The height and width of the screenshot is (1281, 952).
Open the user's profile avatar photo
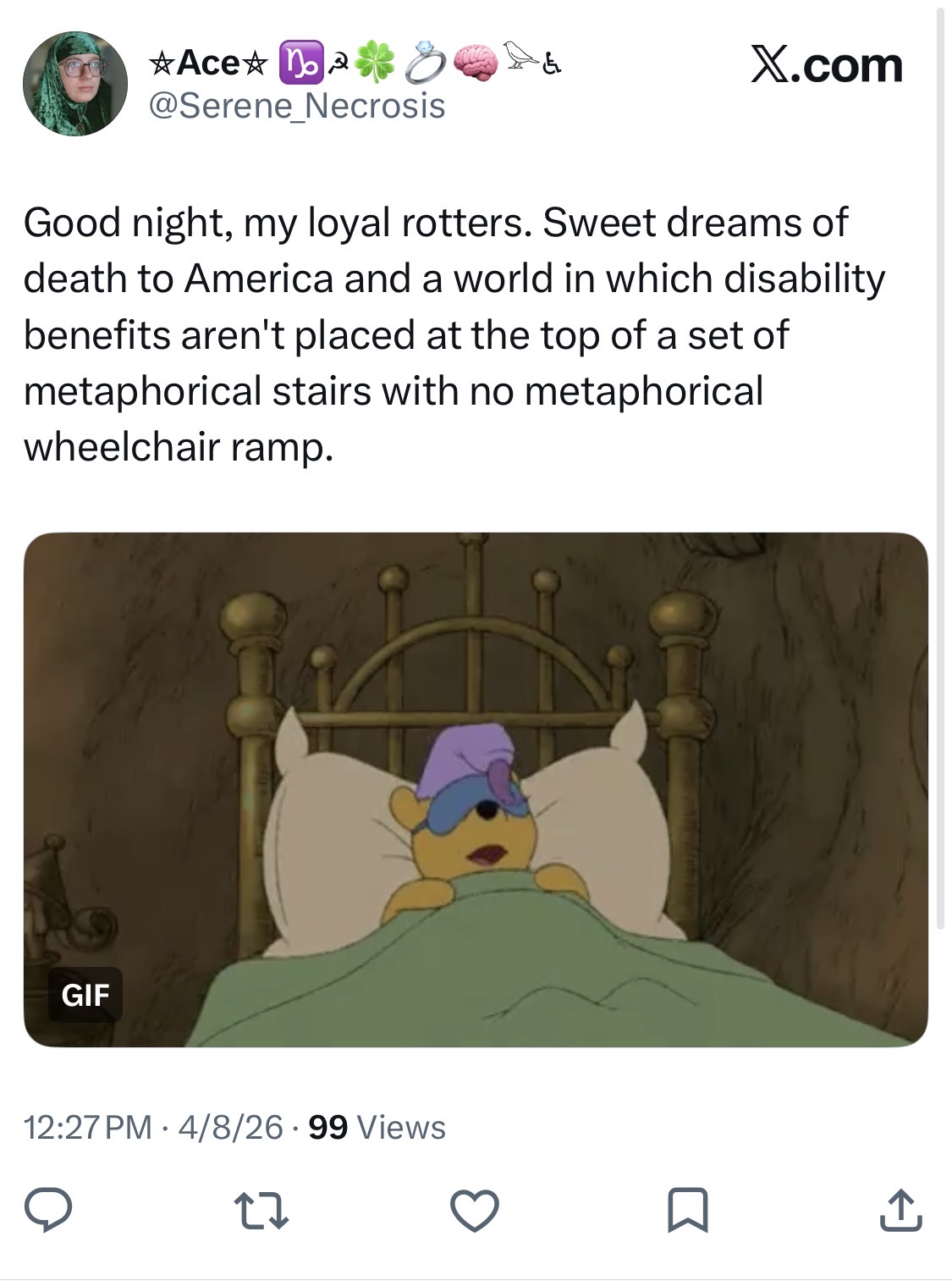click(x=74, y=83)
